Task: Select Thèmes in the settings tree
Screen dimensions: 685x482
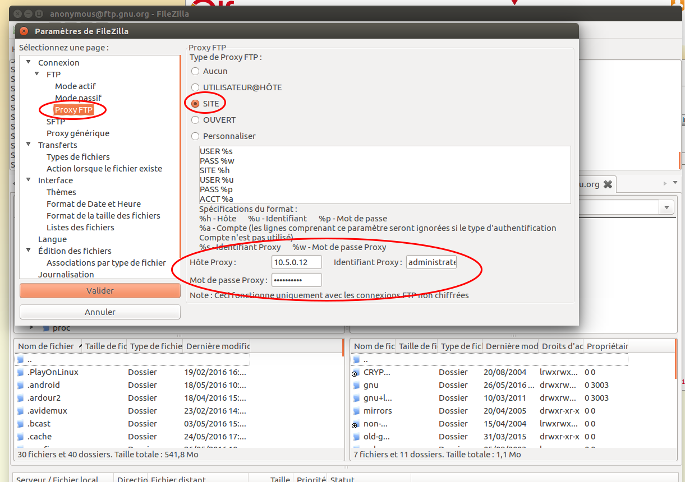Action: tap(61, 192)
